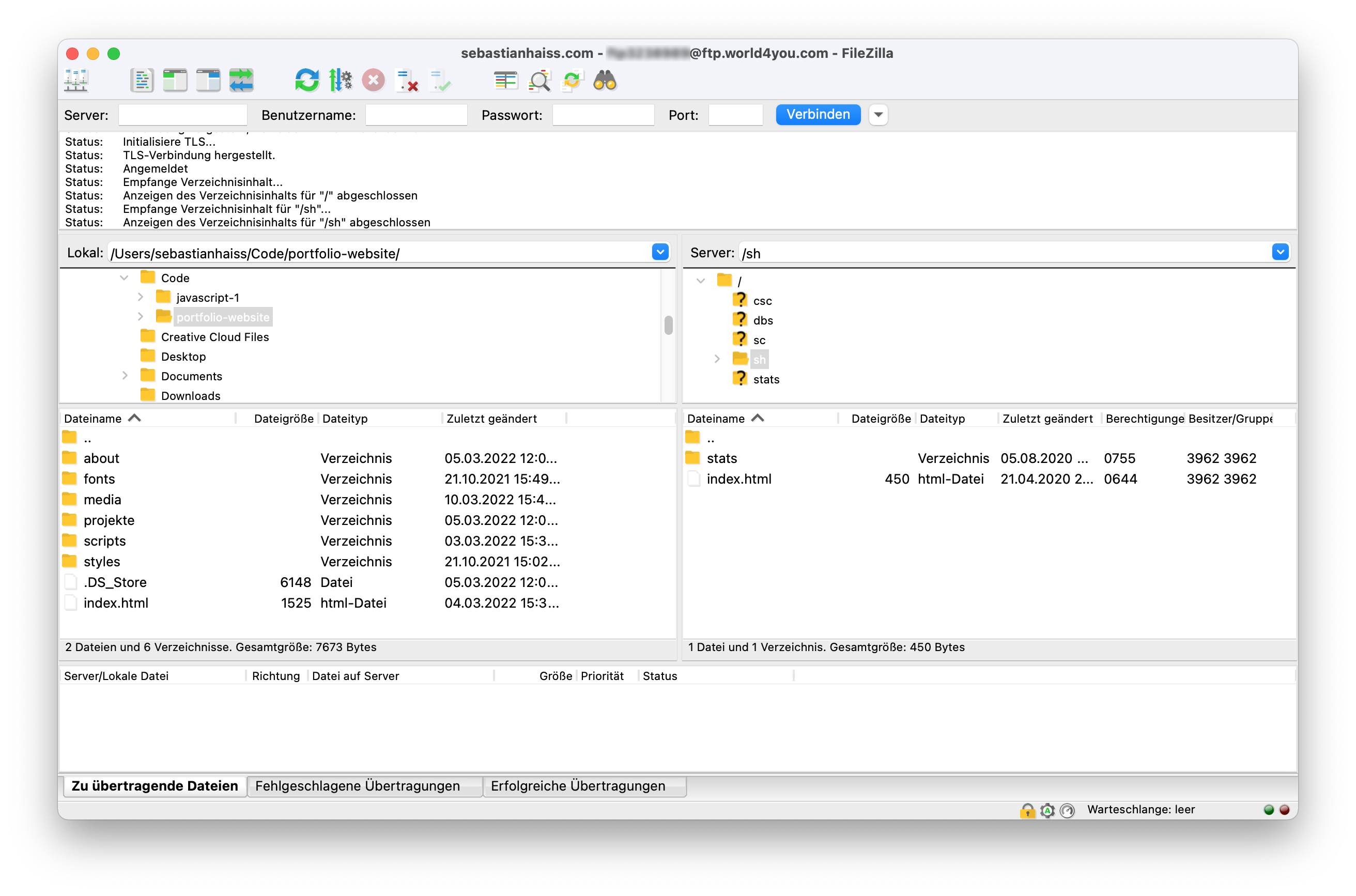This screenshot has height=896, width=1356.
Task: Sort local list by Dateiname header
Action: [148, 418]
